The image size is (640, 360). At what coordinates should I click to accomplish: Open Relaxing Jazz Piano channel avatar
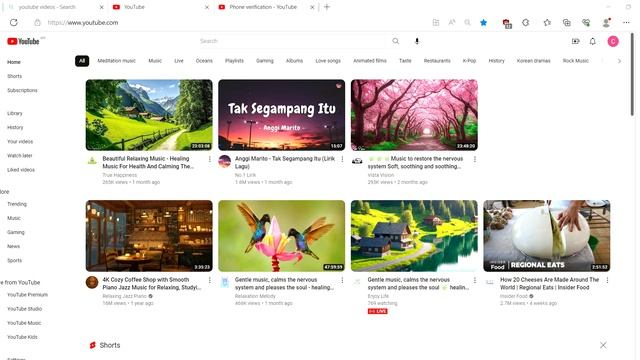tap(92, 282)
